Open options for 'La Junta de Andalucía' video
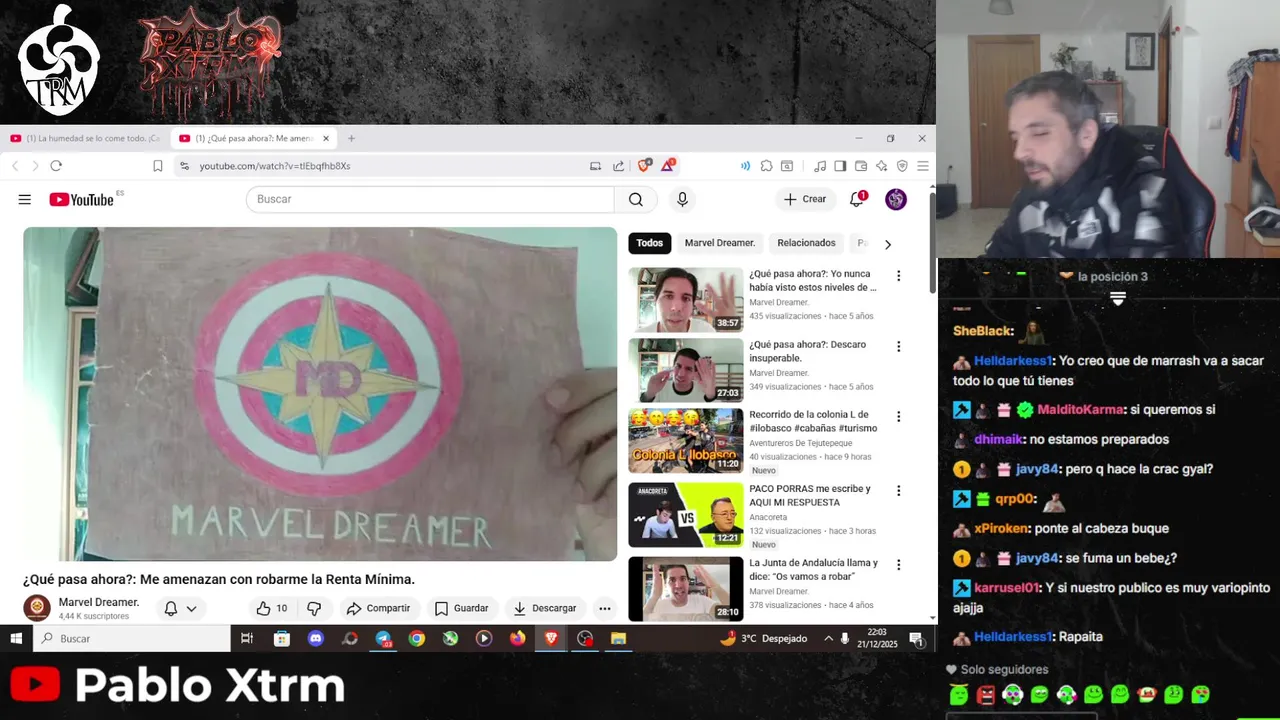The image size is (1280, 720). [x=898, y=565]
